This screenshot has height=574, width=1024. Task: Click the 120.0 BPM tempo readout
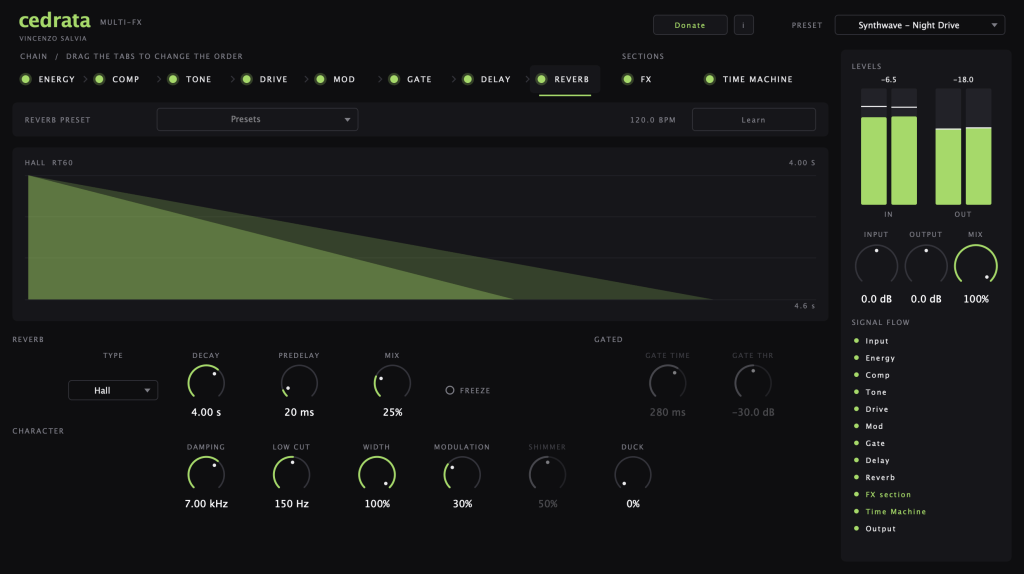[653, 120]
